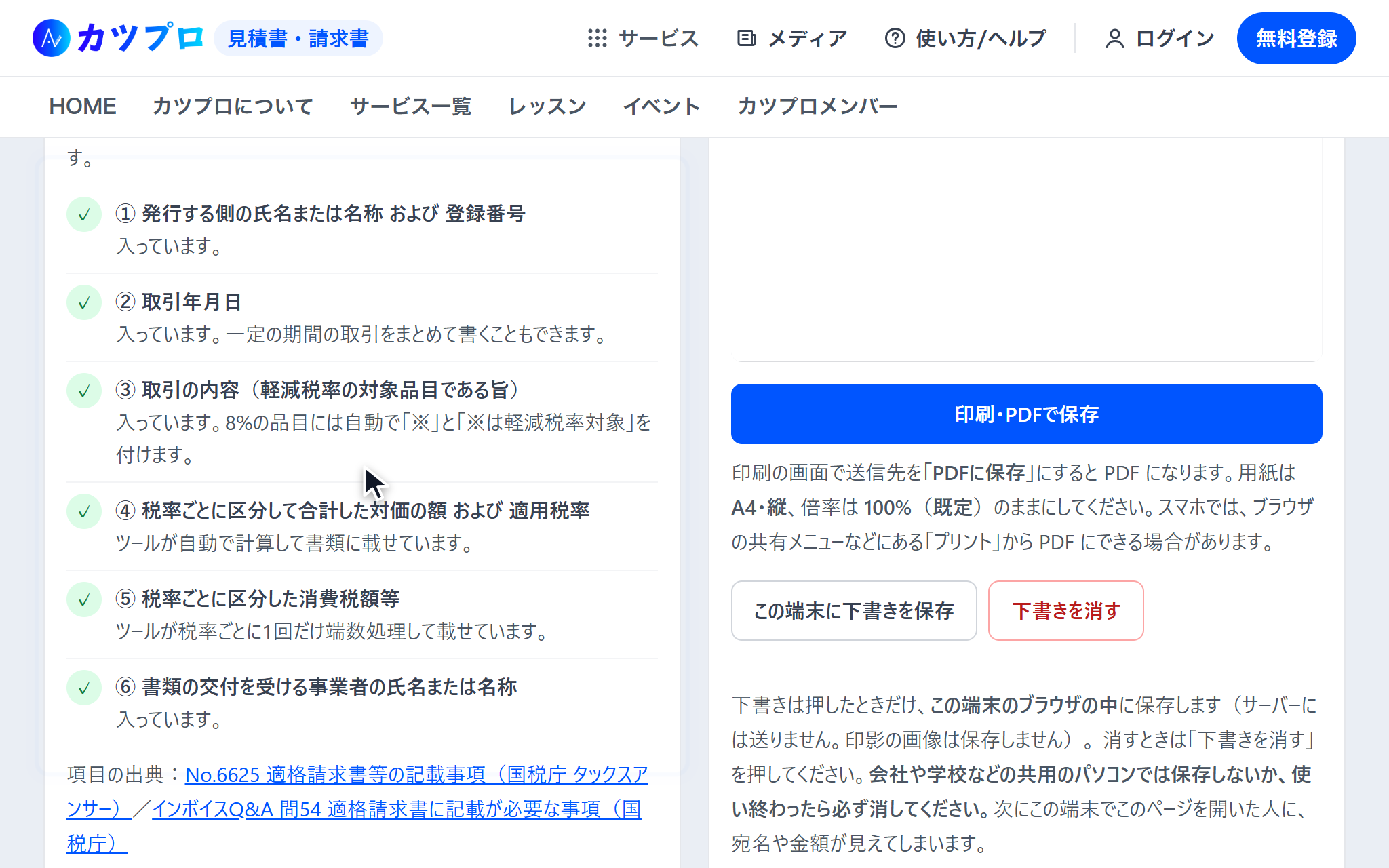Click the blank invoice preview area
The width and height of the screenshot is (1389, 868).
click(1026, 250)
